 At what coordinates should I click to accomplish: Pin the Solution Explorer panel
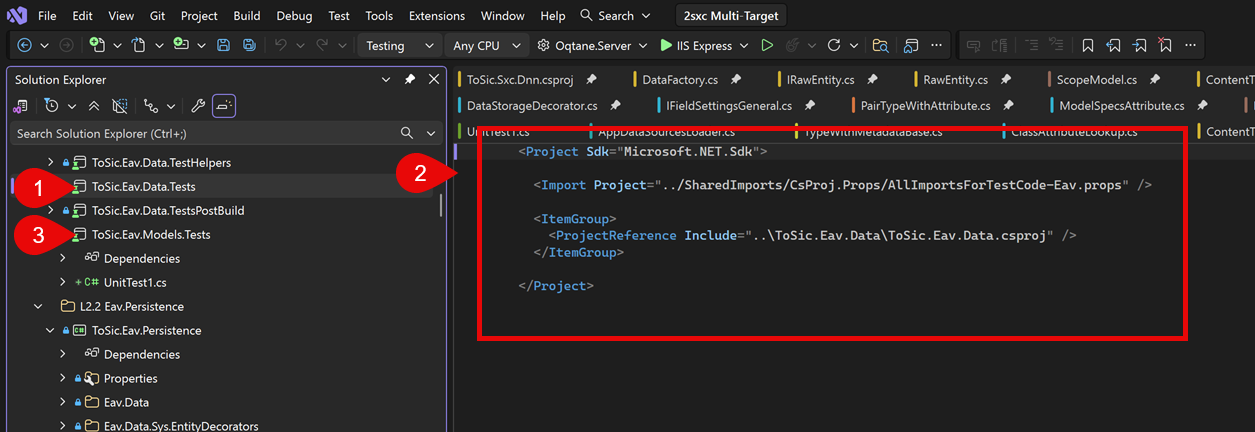(410, 79)
